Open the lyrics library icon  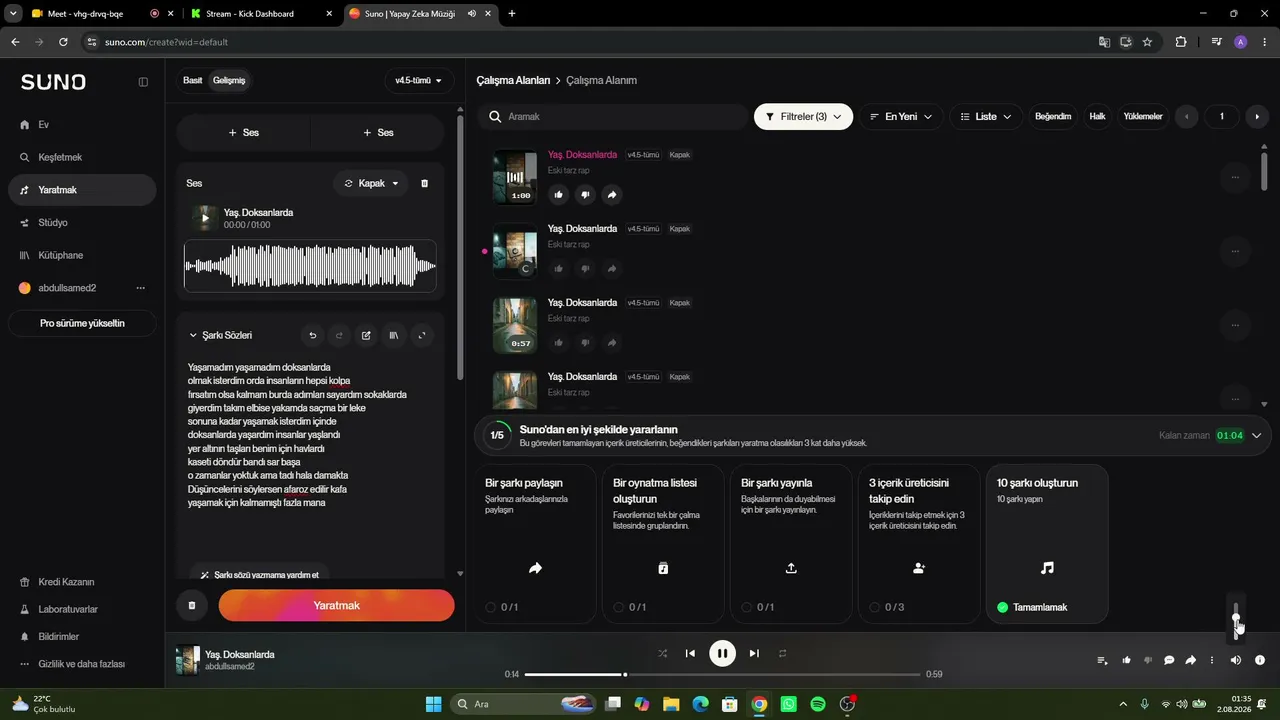pos(394,336)
